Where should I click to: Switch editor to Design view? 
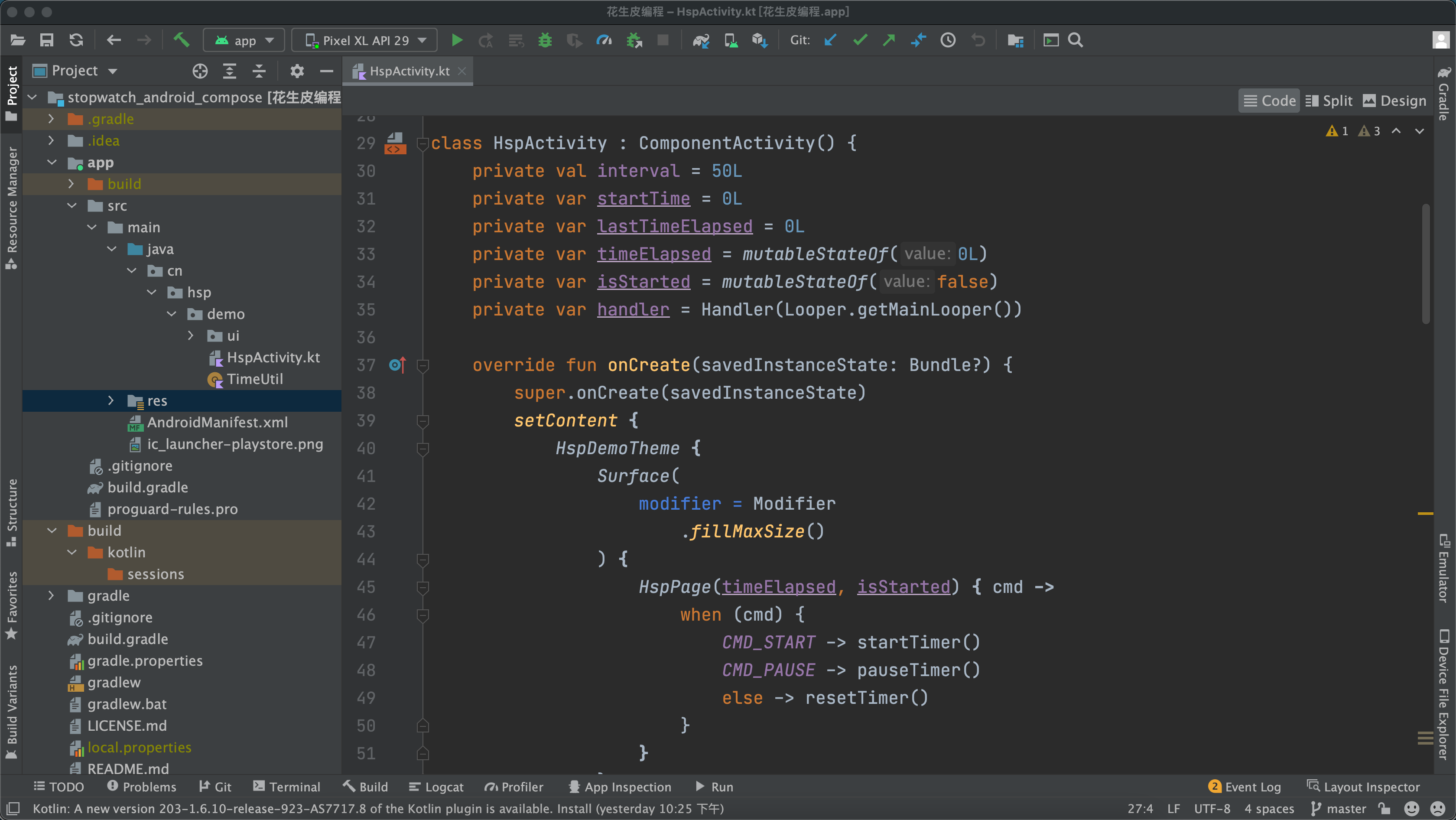click(x=1394, y=101)
